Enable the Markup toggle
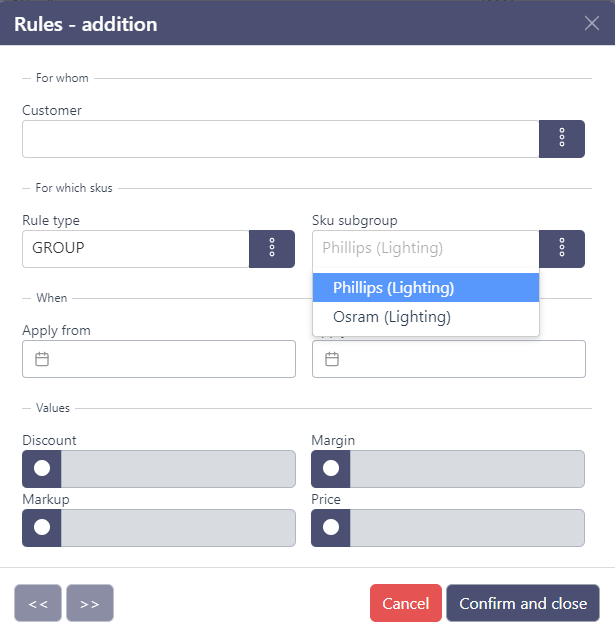 tap(42, 527)
